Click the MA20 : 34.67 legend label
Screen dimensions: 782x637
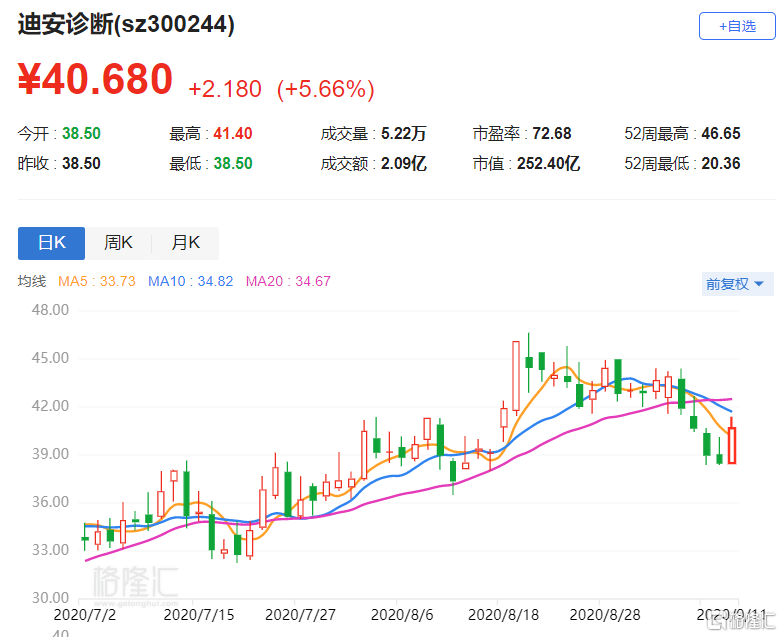(288, 281)
